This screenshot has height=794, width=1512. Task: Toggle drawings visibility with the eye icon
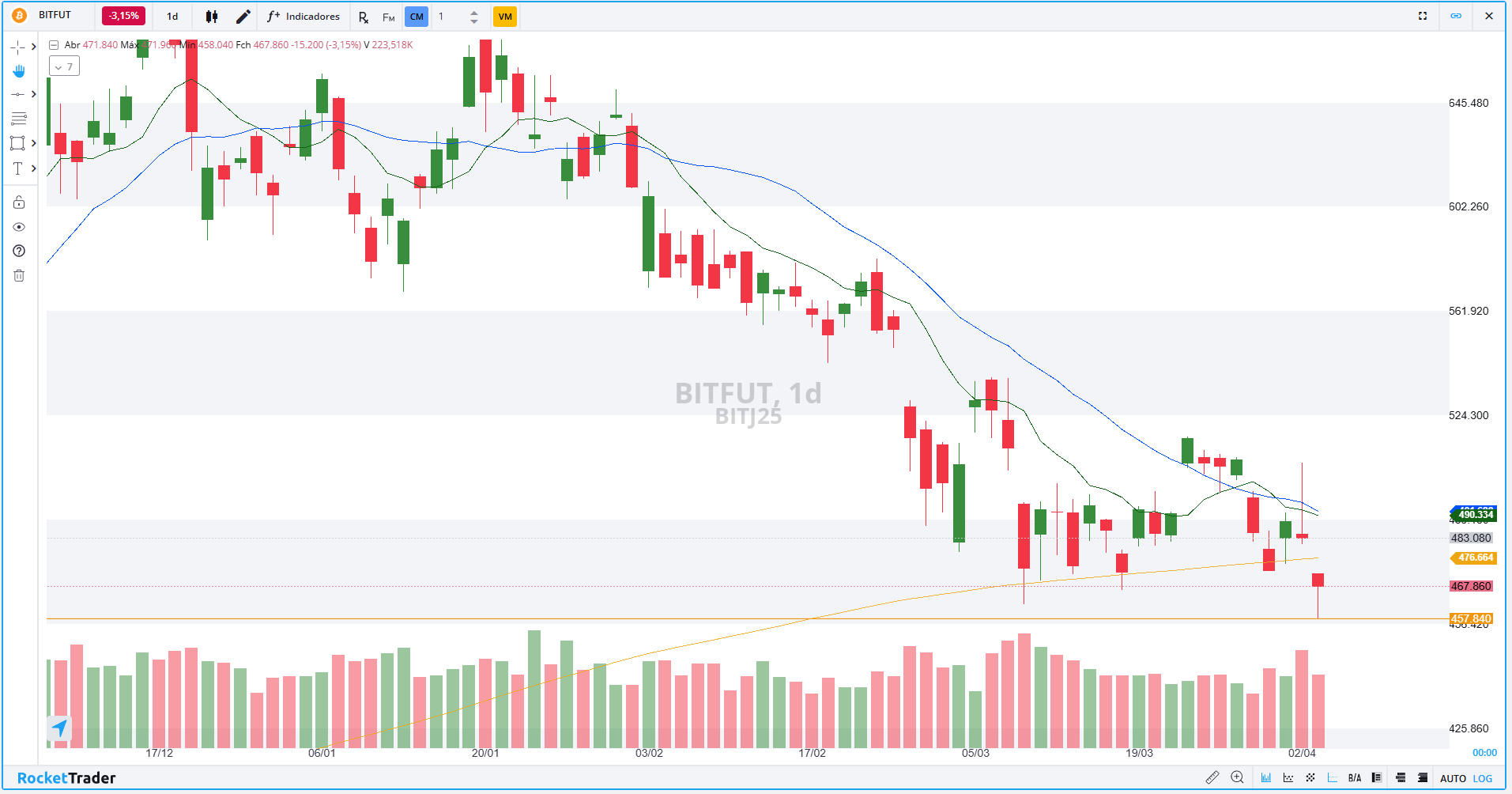[19, 227]
